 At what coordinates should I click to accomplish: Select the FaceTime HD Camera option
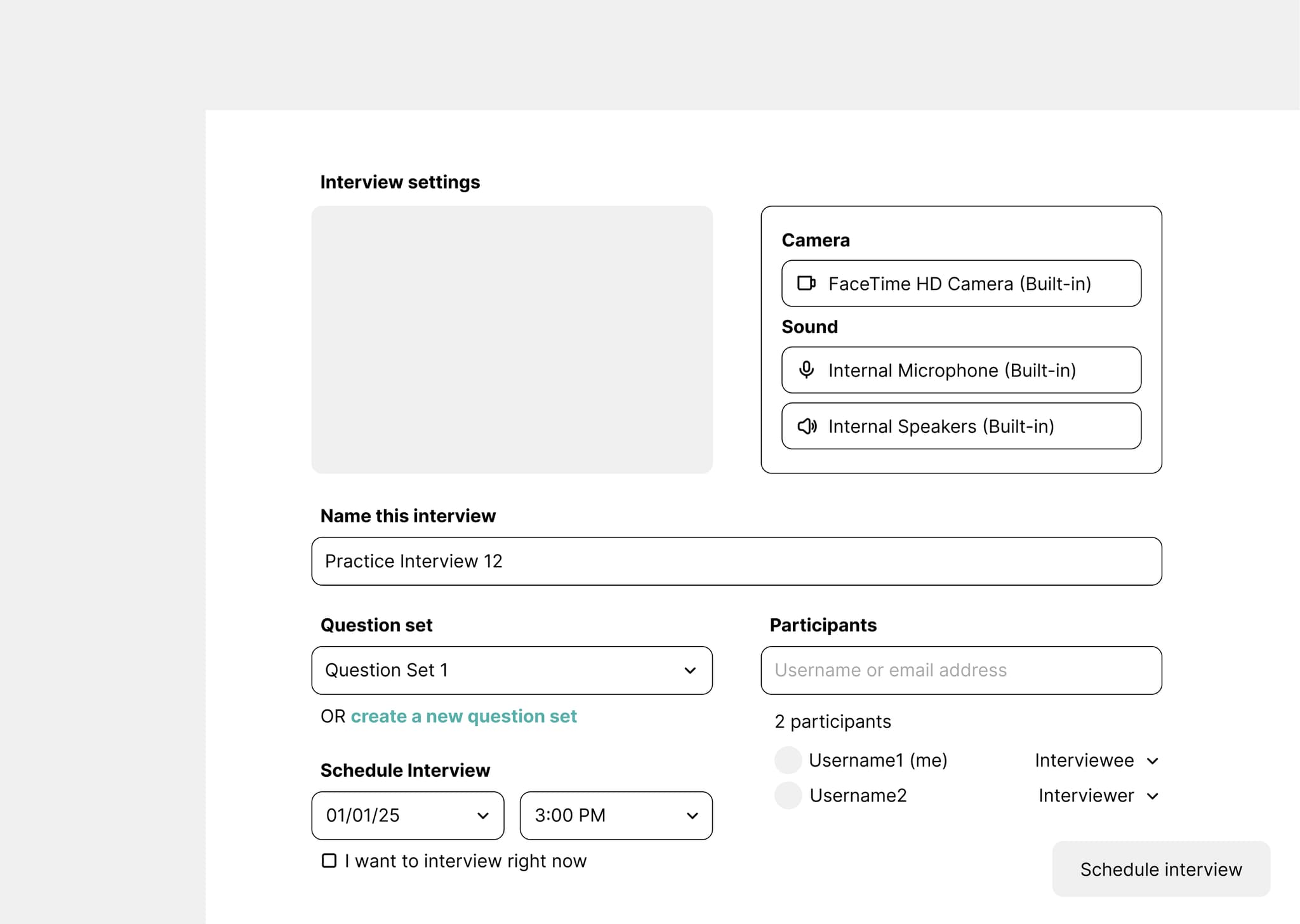point(961,283)
